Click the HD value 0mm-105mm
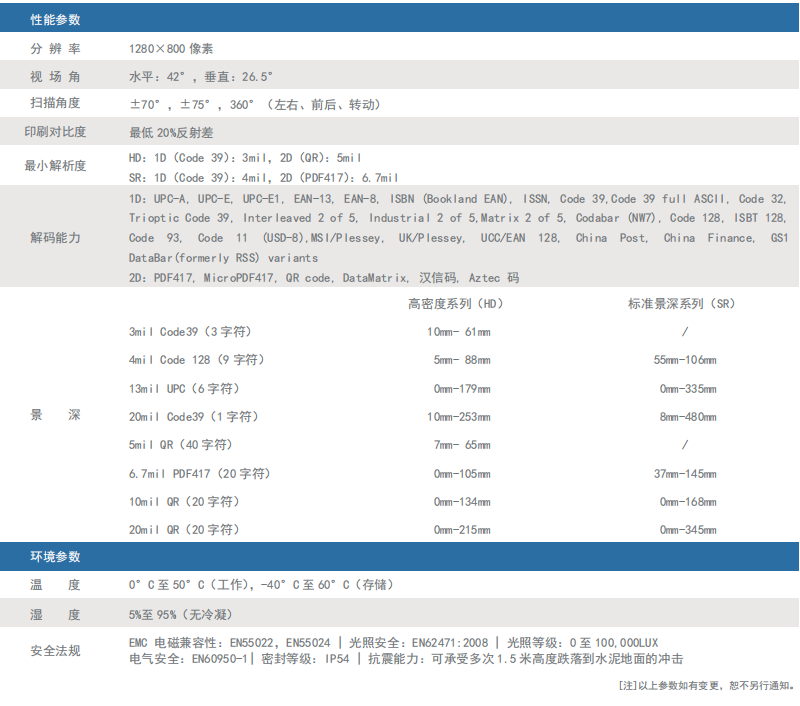Image resolution: width=800 pixels, height=706 pixels. coord(462,474)
